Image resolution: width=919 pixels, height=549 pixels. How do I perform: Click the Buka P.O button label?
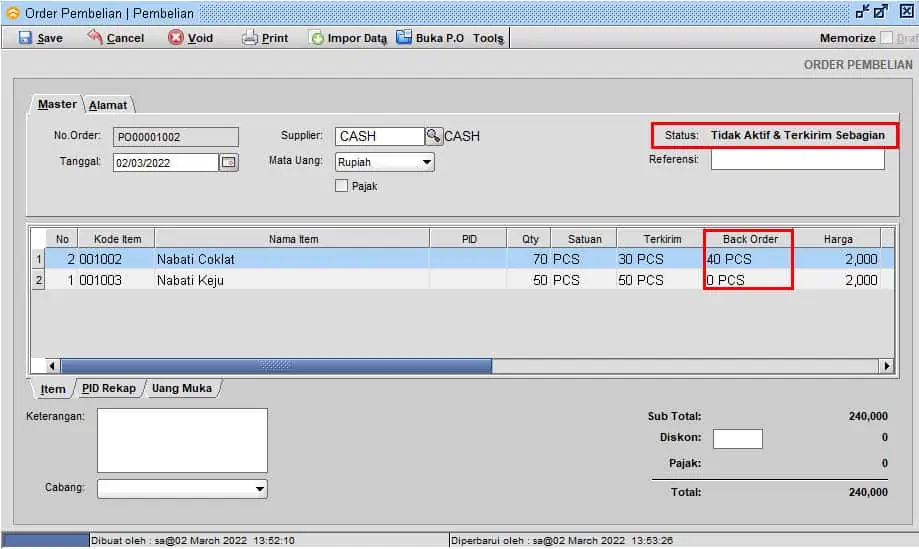coord(440,38)
